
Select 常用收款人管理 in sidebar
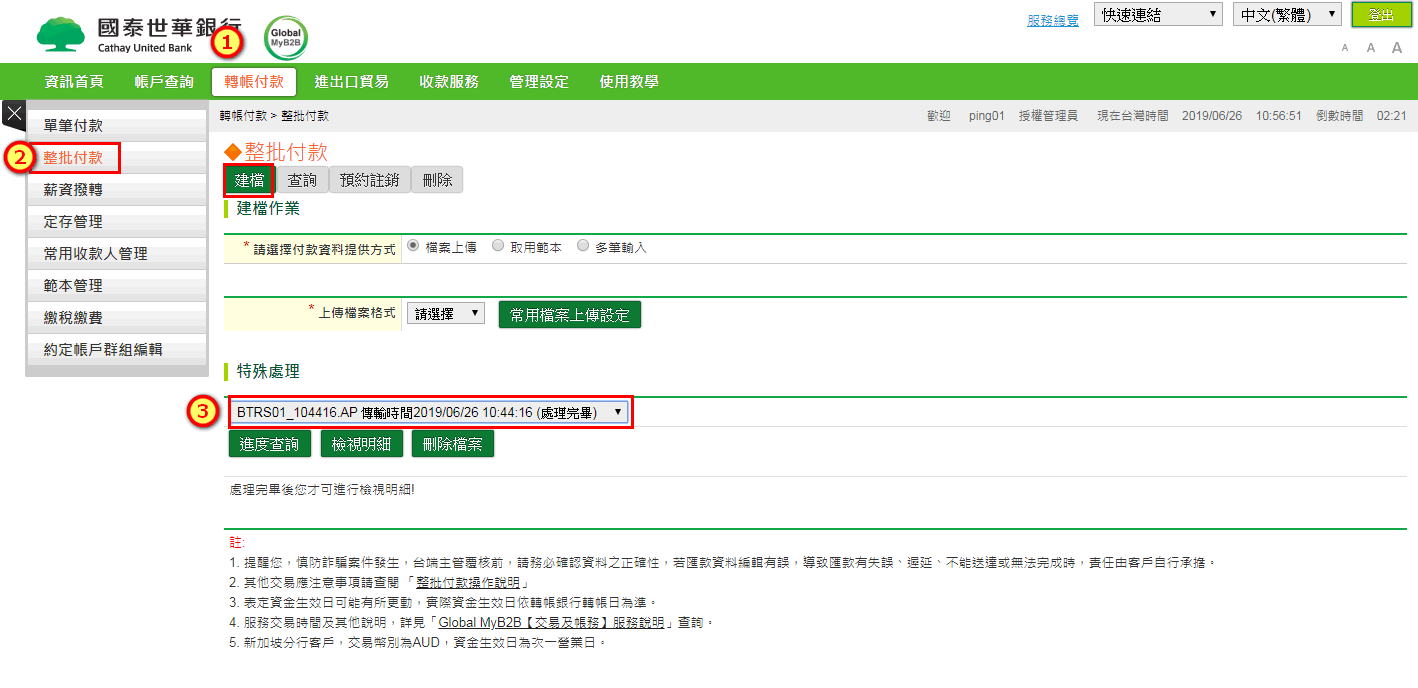[116, 254]
